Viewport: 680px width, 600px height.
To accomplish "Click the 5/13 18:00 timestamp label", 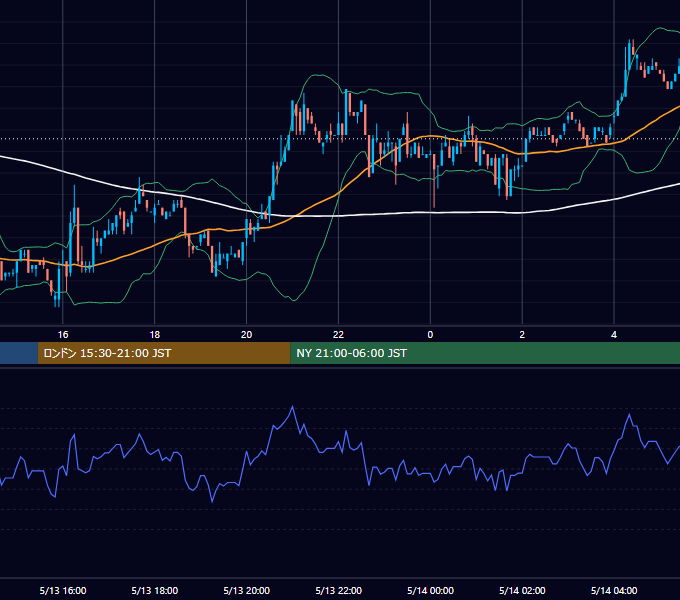I will (155, 590).
